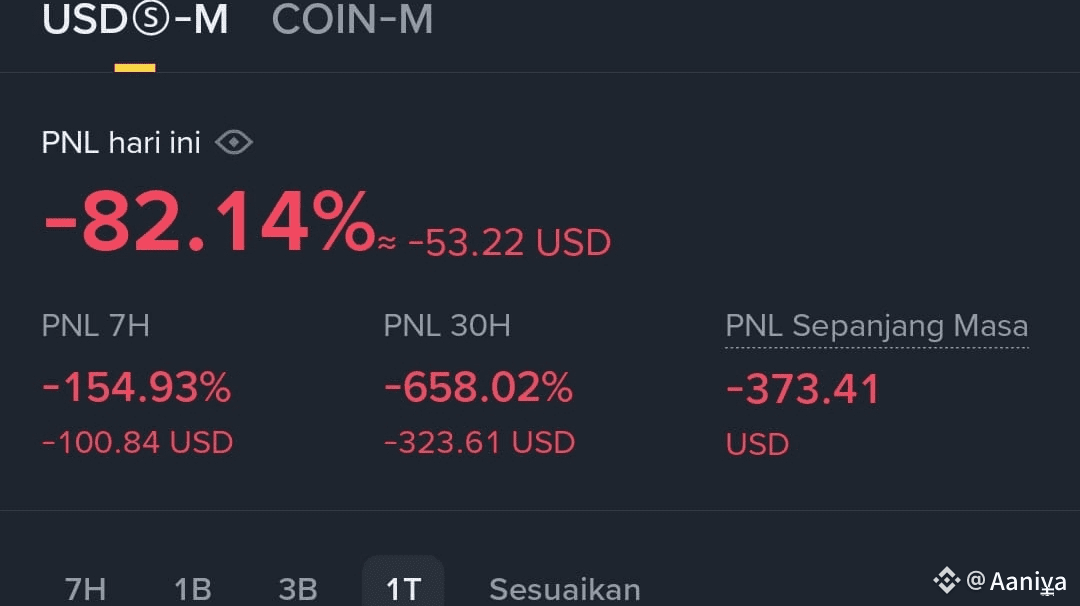
Task: Toggle the PNL visibility eye icon
Action: (x=234, y=143)
